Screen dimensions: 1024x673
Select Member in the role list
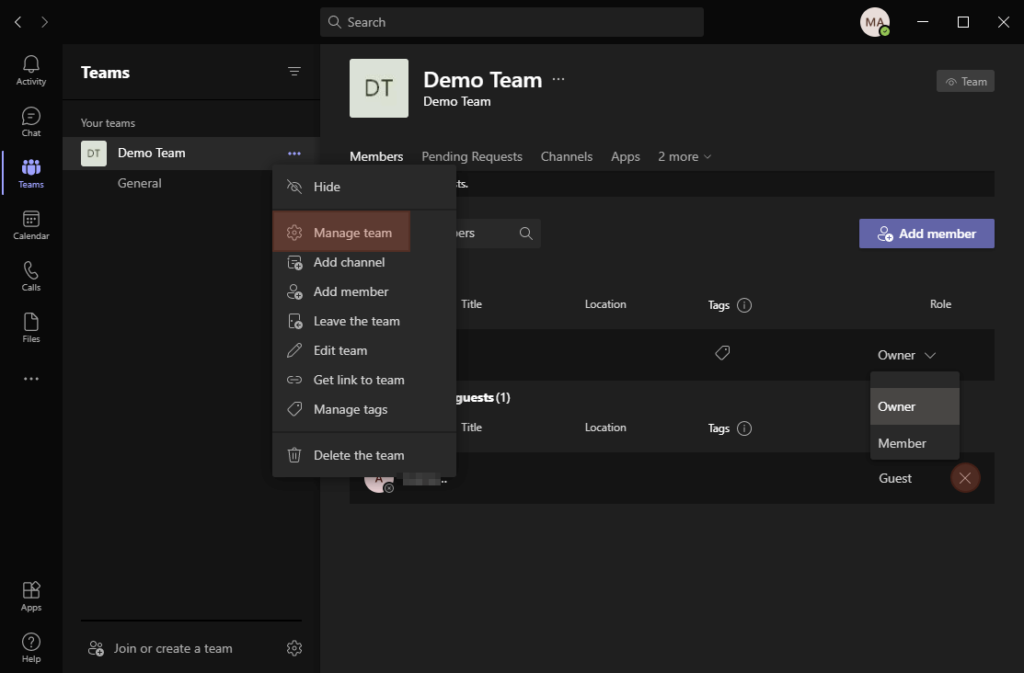click(914, 443)
